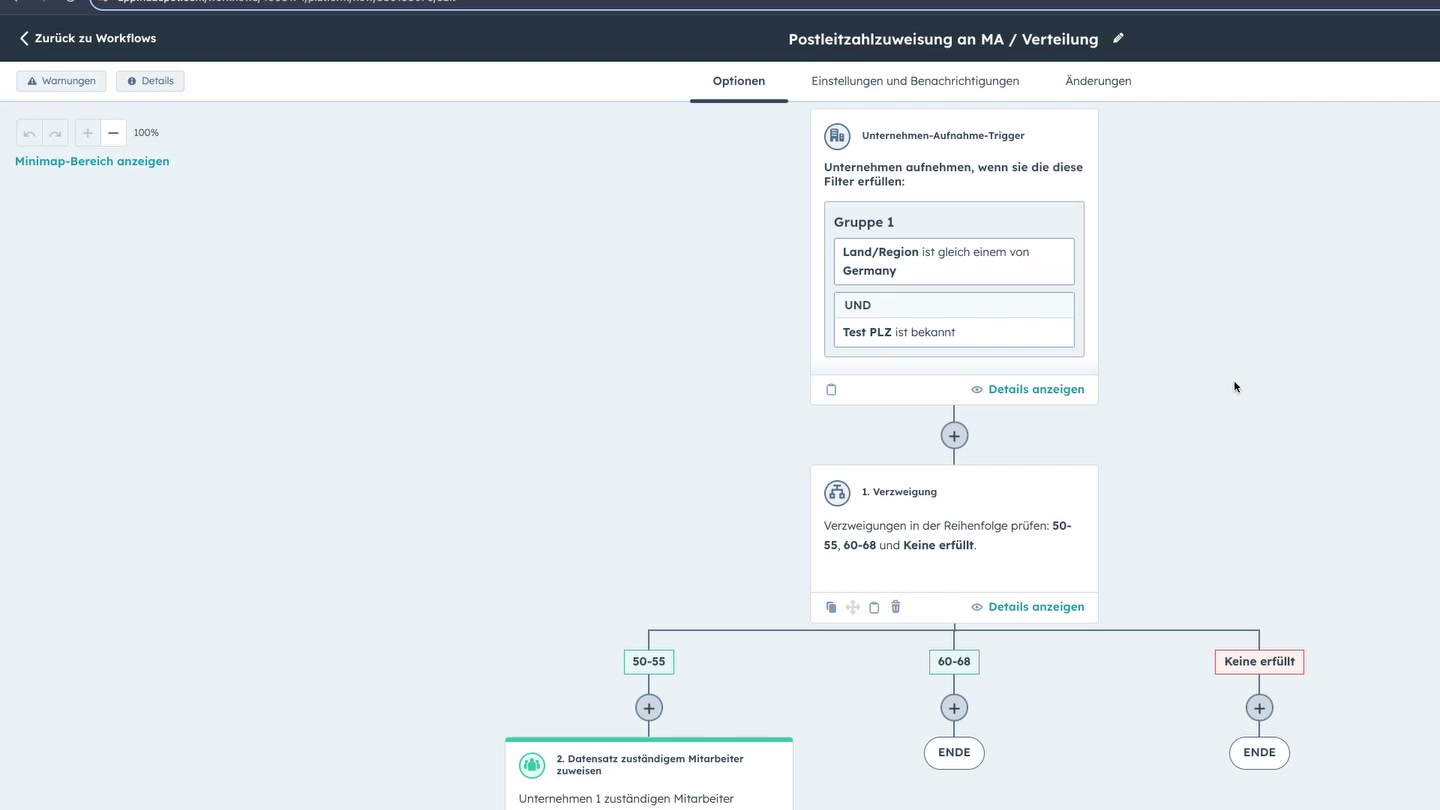Click the clipboard icon on the trigger card
This screenshot has height=810, width=1440.
831,389
